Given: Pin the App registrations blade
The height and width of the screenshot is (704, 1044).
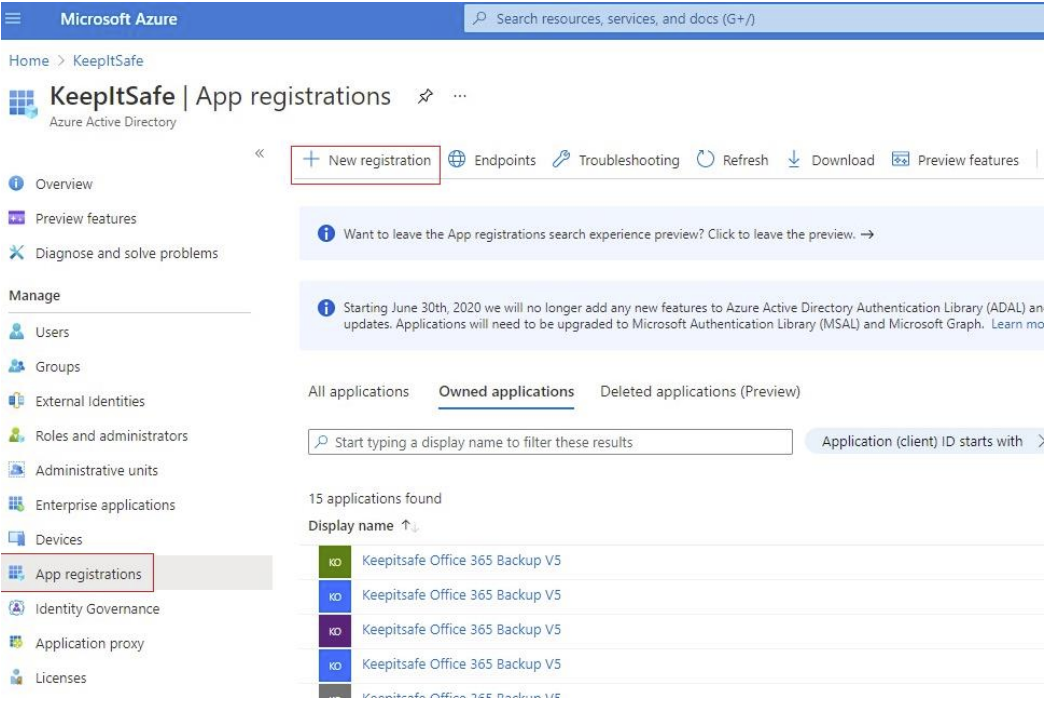Looking at the screenshot, I should 425,96.
